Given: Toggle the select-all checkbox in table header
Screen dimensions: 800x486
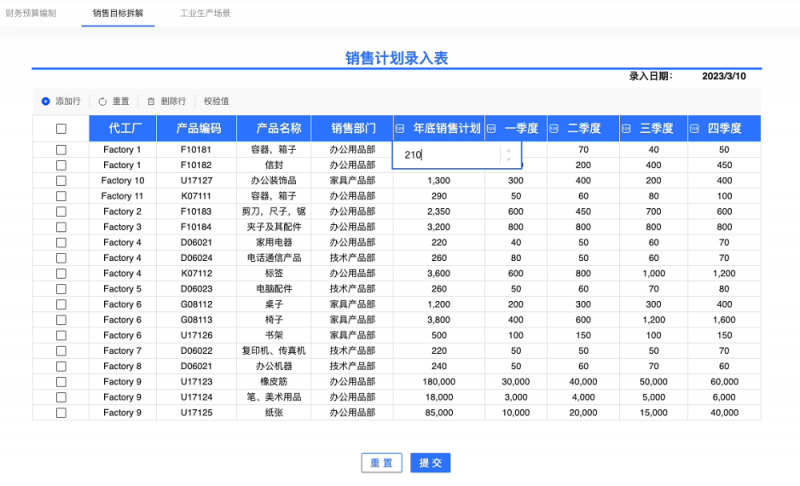Looking at the screenshot, I should 61,128.
